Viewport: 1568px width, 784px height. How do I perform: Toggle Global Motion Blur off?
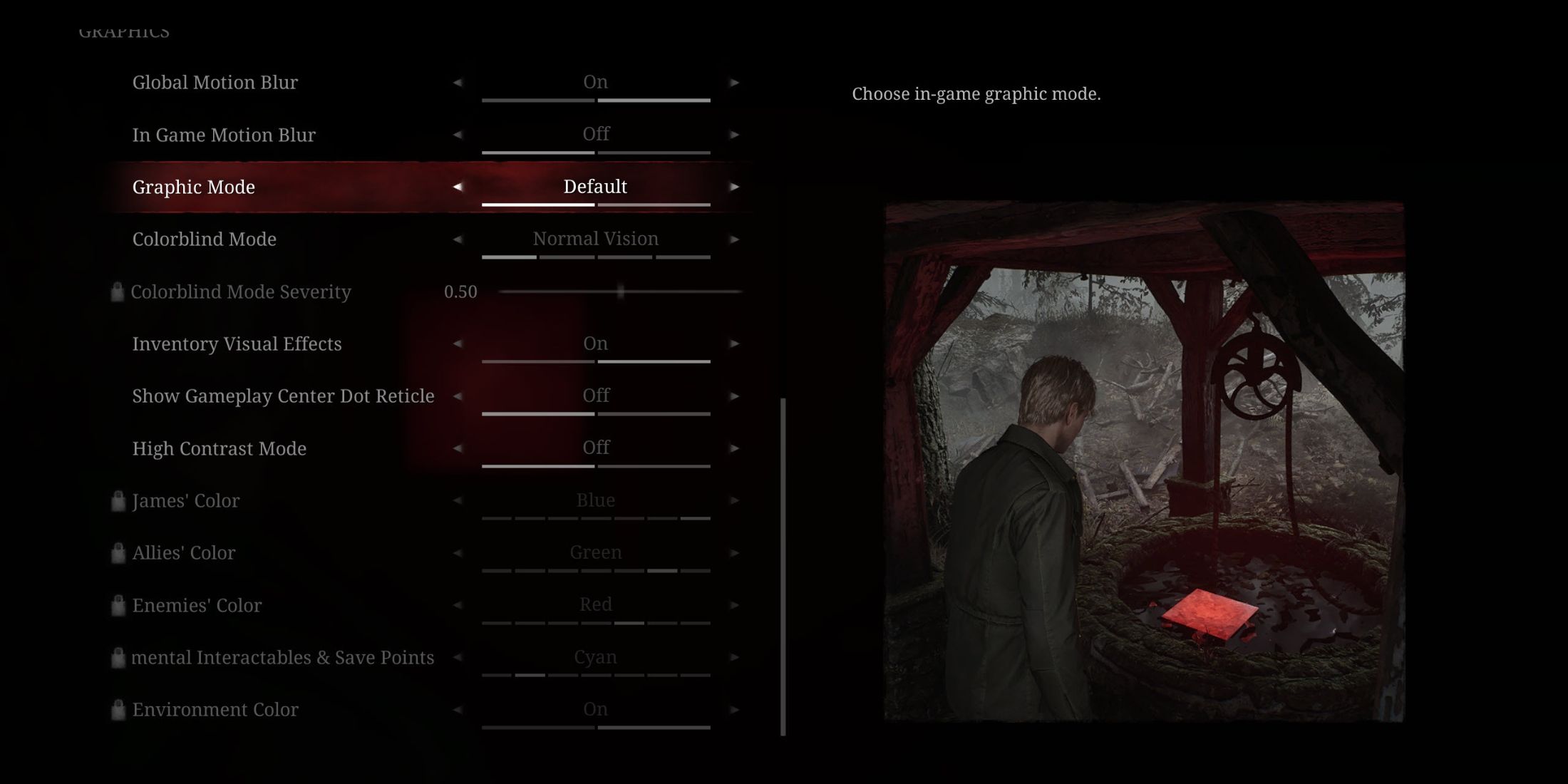(x=458, y=82)
